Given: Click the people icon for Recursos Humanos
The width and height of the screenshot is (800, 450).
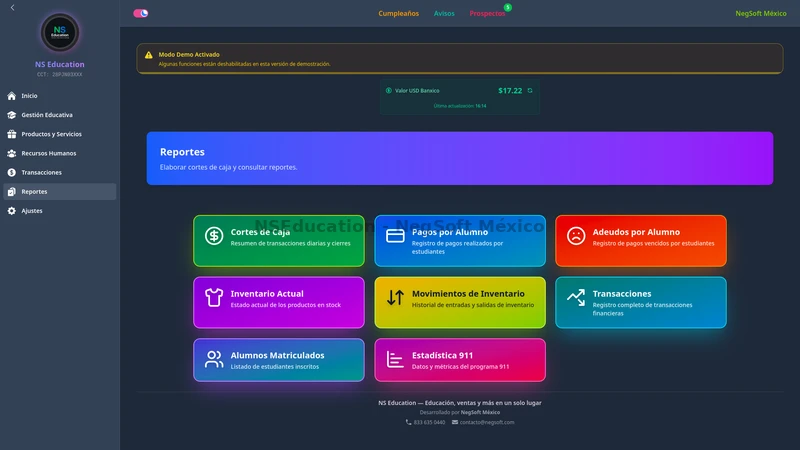Looking at the screenshot, I should 12,153.
